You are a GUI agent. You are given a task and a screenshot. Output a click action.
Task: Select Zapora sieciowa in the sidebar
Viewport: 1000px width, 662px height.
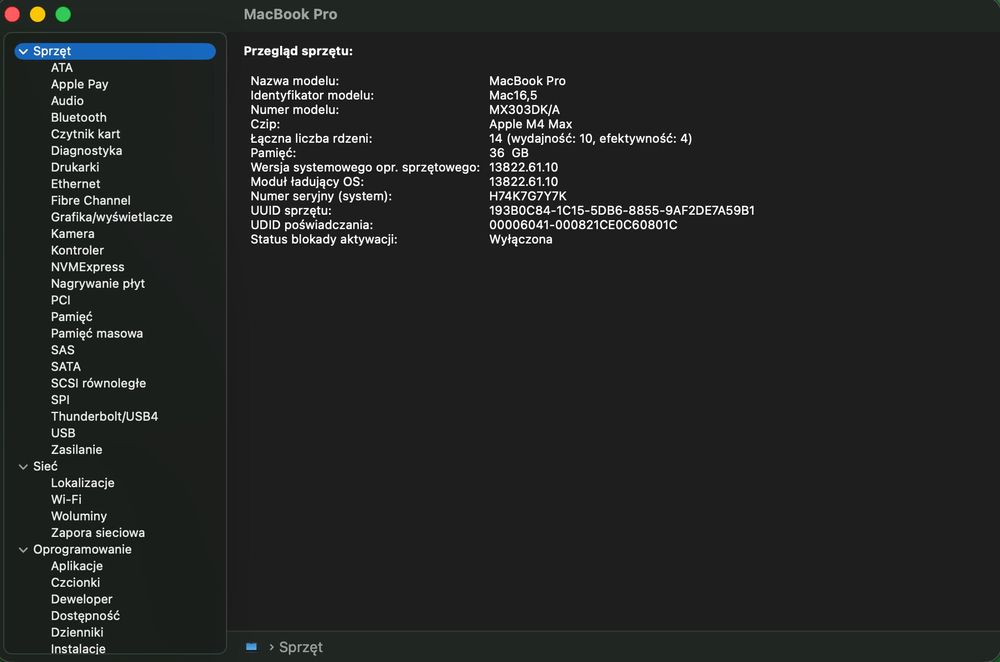[98, 533]
